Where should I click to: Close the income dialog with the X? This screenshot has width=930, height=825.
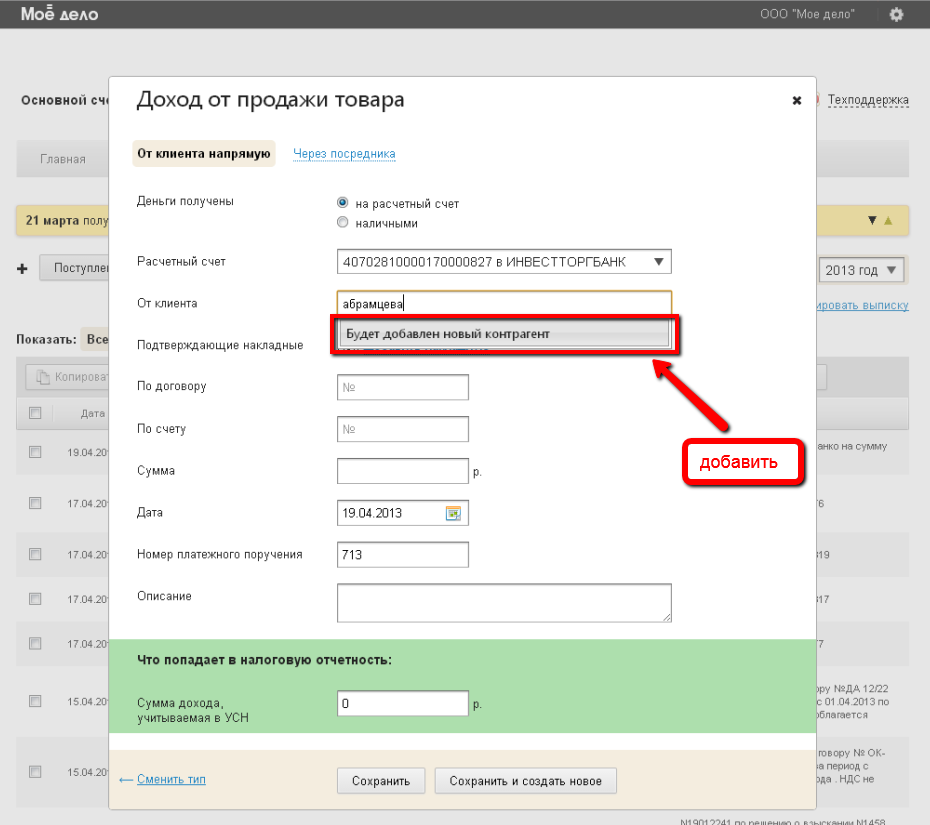(797, 100)
